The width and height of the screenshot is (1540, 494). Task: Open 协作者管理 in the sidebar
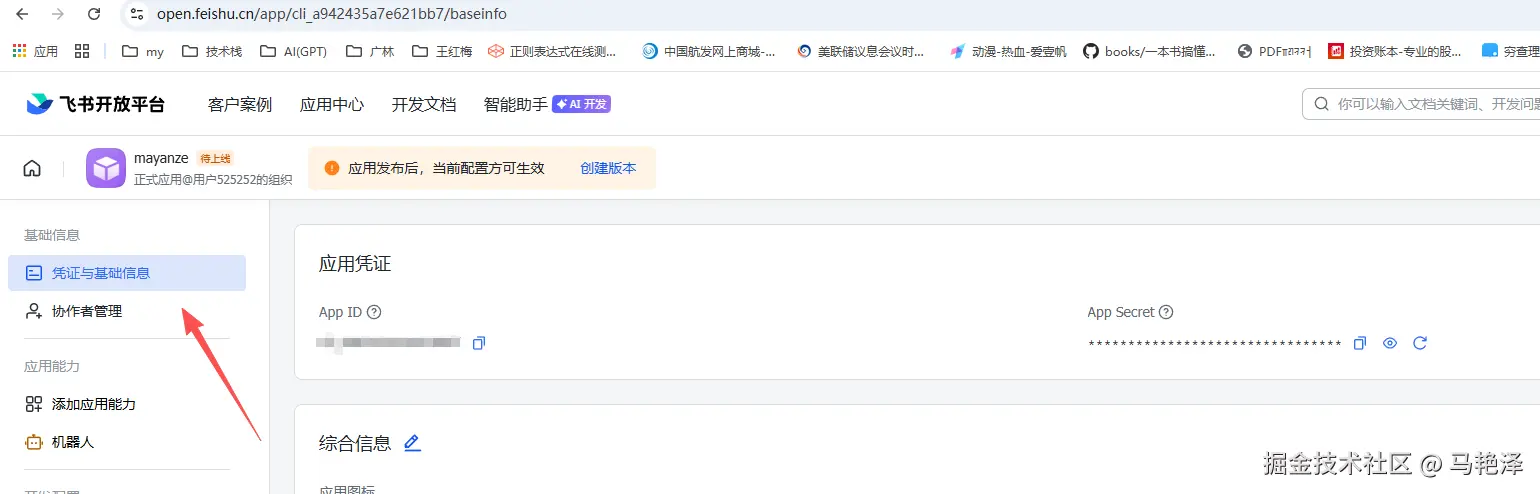[x=127, y=311]
